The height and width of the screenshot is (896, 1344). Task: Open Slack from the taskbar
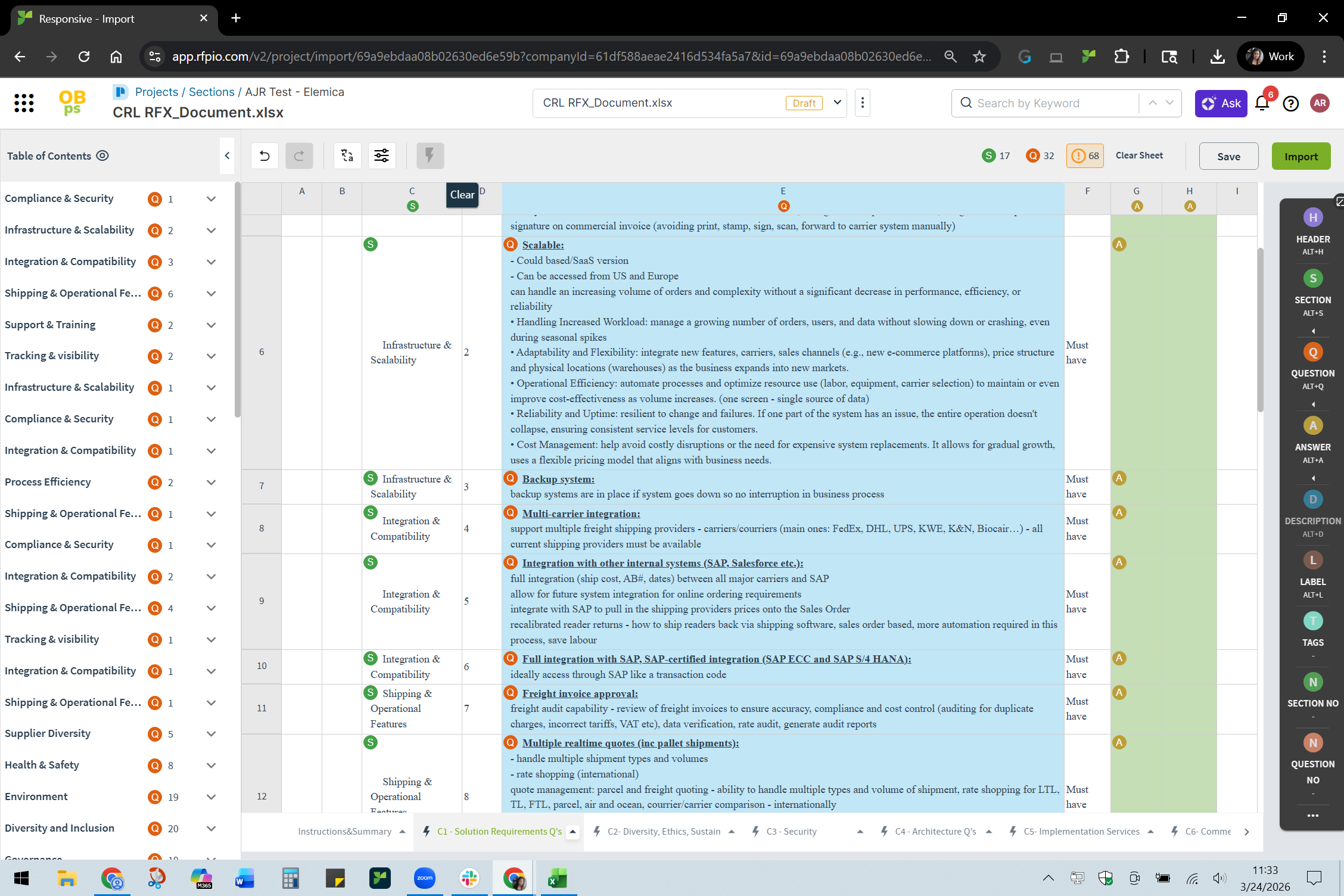pos(469,878)
